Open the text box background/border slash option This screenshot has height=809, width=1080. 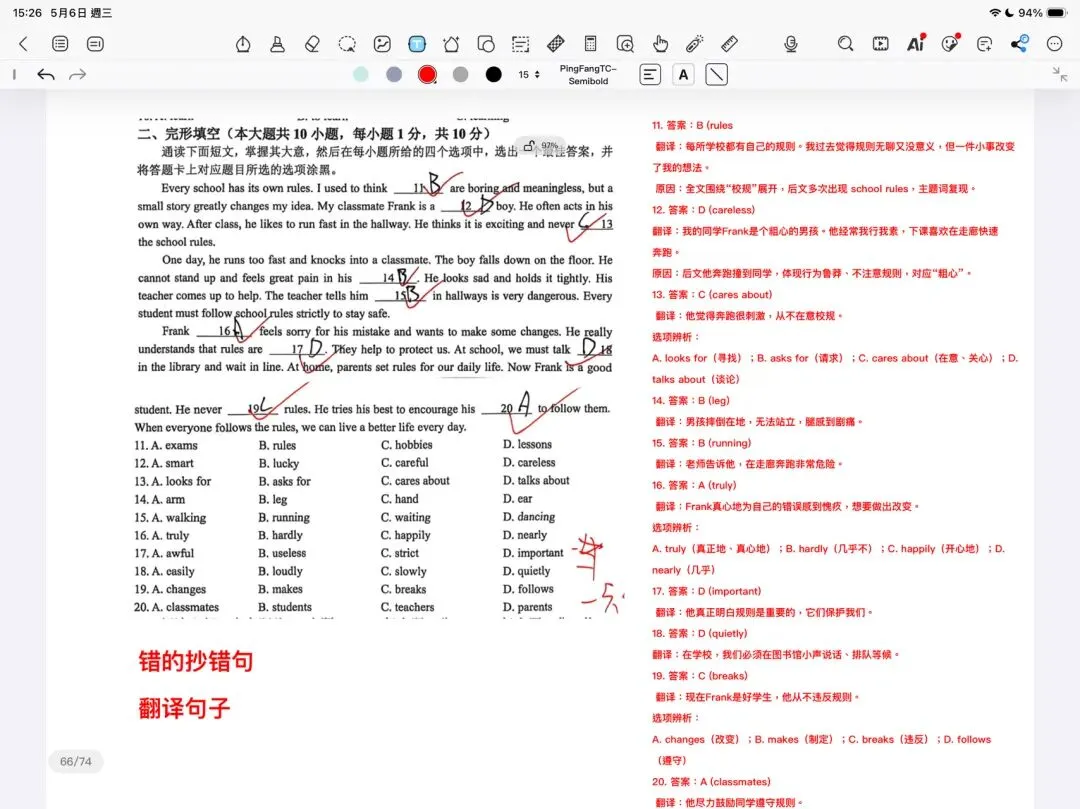click(716, 74)
